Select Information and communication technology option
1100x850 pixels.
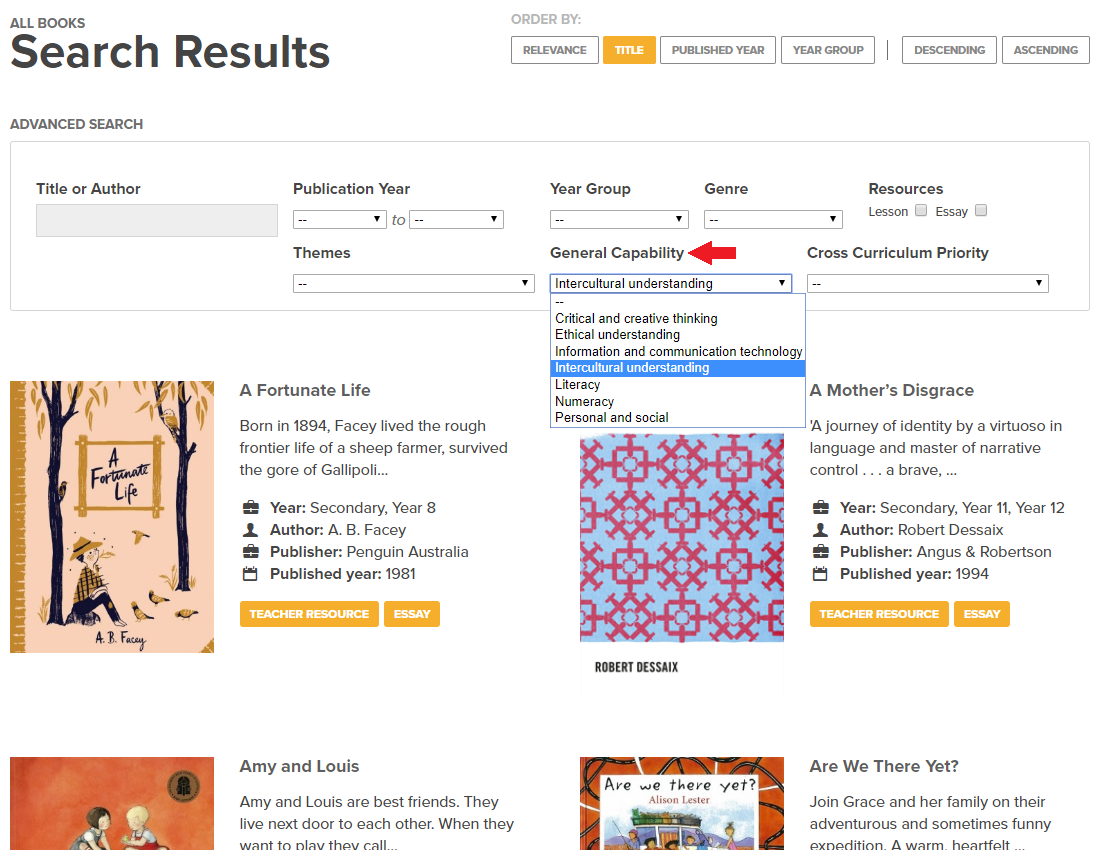click(x=678, y=351)
